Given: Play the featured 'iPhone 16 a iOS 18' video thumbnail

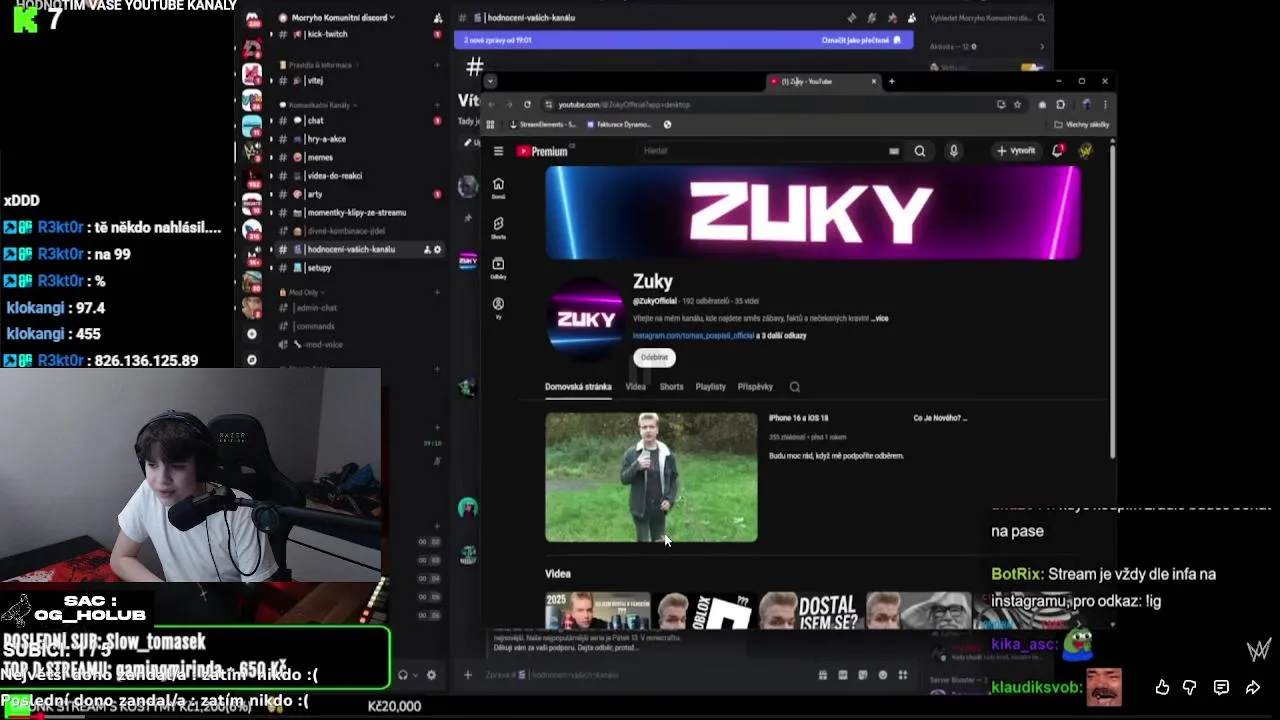Looking at the screenshot, I should tap(651, 477).
